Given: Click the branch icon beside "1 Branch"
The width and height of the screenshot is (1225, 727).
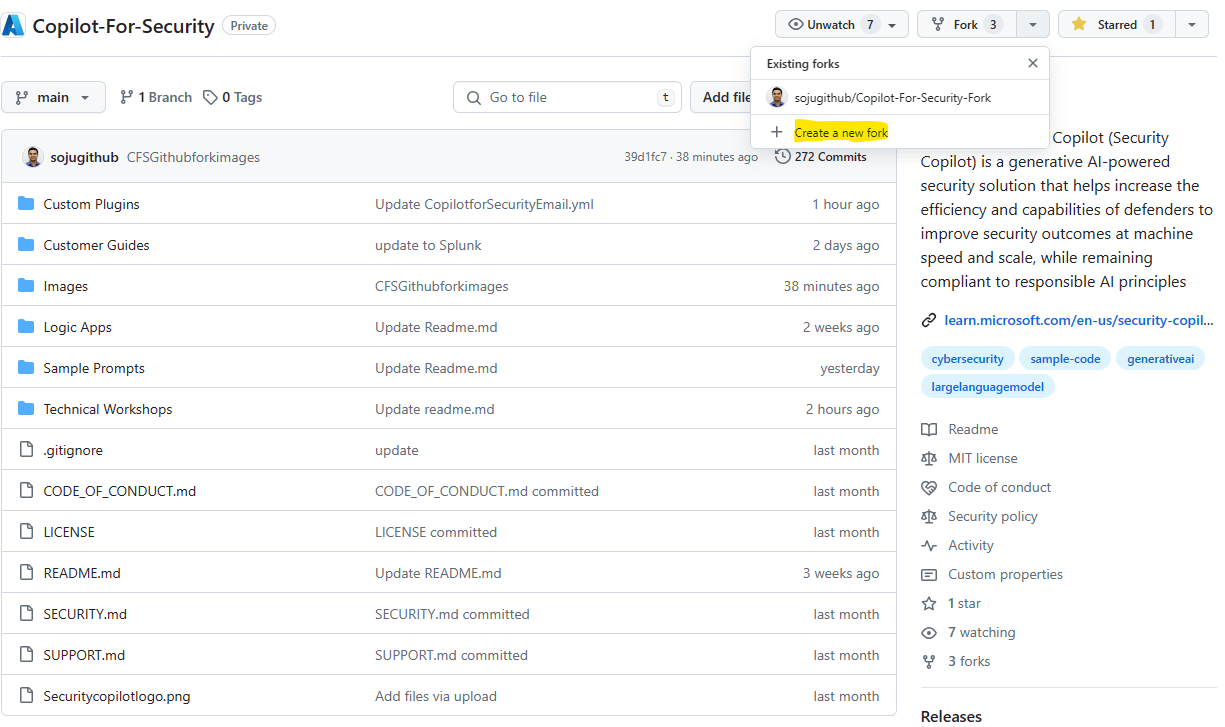Looking at the screenshot, I should coord(128,97).
